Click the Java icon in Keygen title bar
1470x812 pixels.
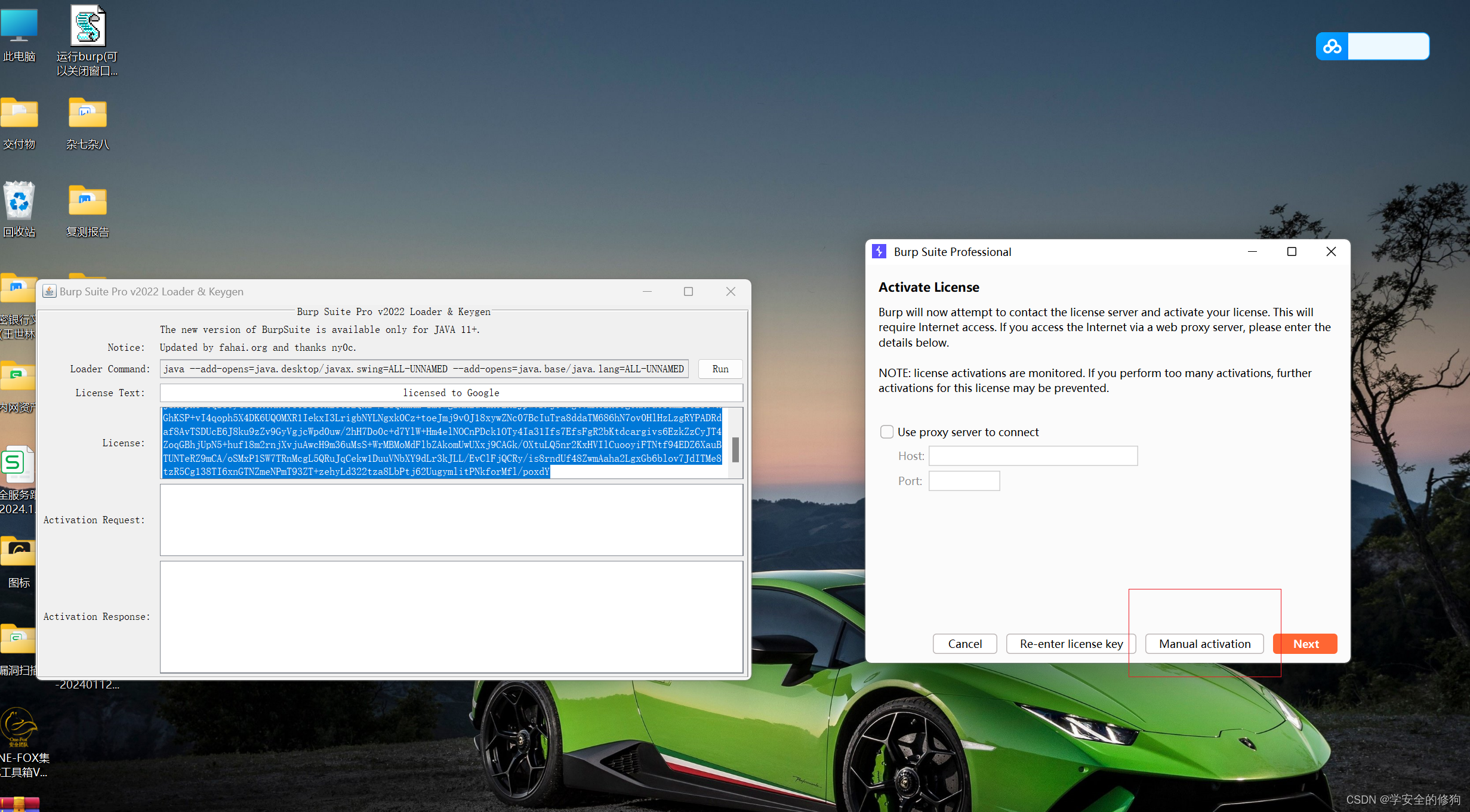(x=50, y=291)
